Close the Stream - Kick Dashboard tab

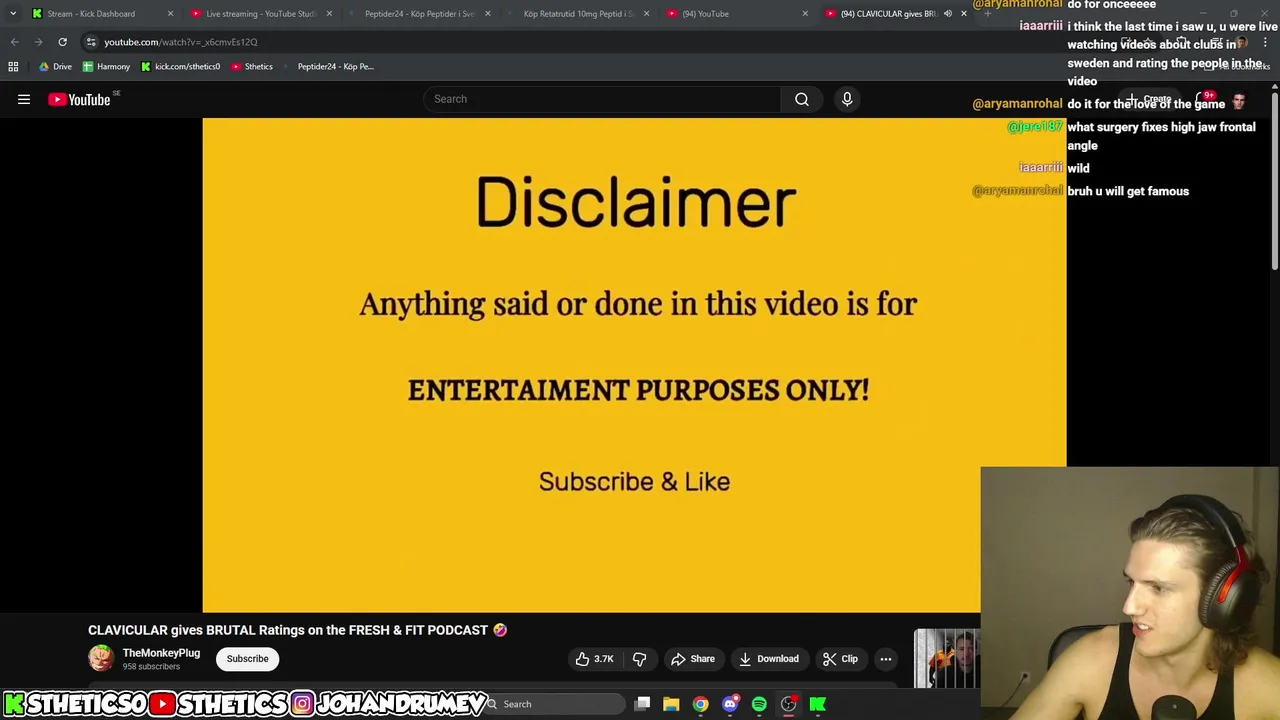pos(170,14)
